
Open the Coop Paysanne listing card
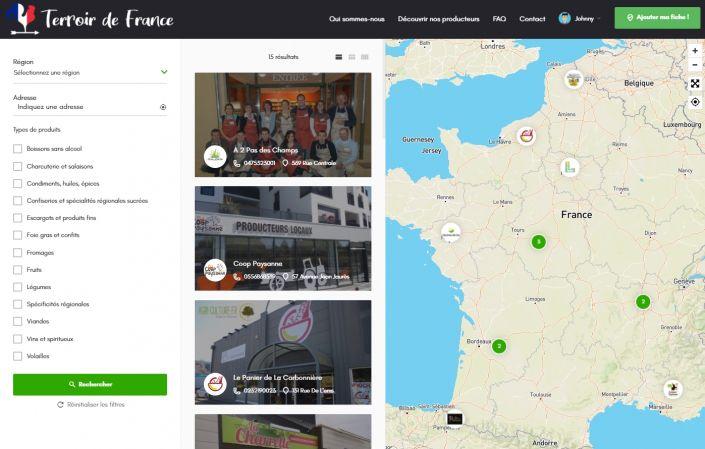[283, 238]
